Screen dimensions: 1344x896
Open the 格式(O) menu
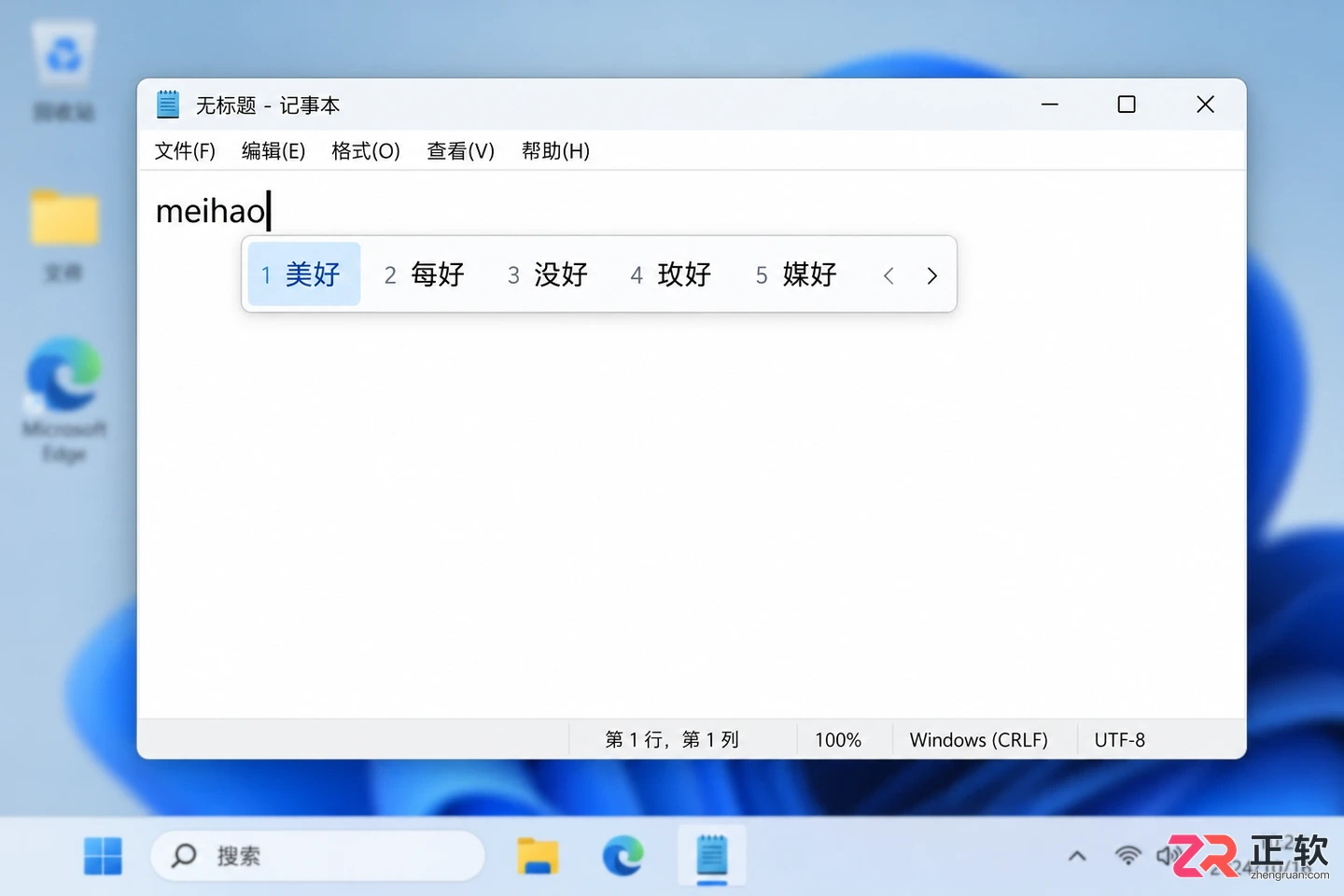366,151
